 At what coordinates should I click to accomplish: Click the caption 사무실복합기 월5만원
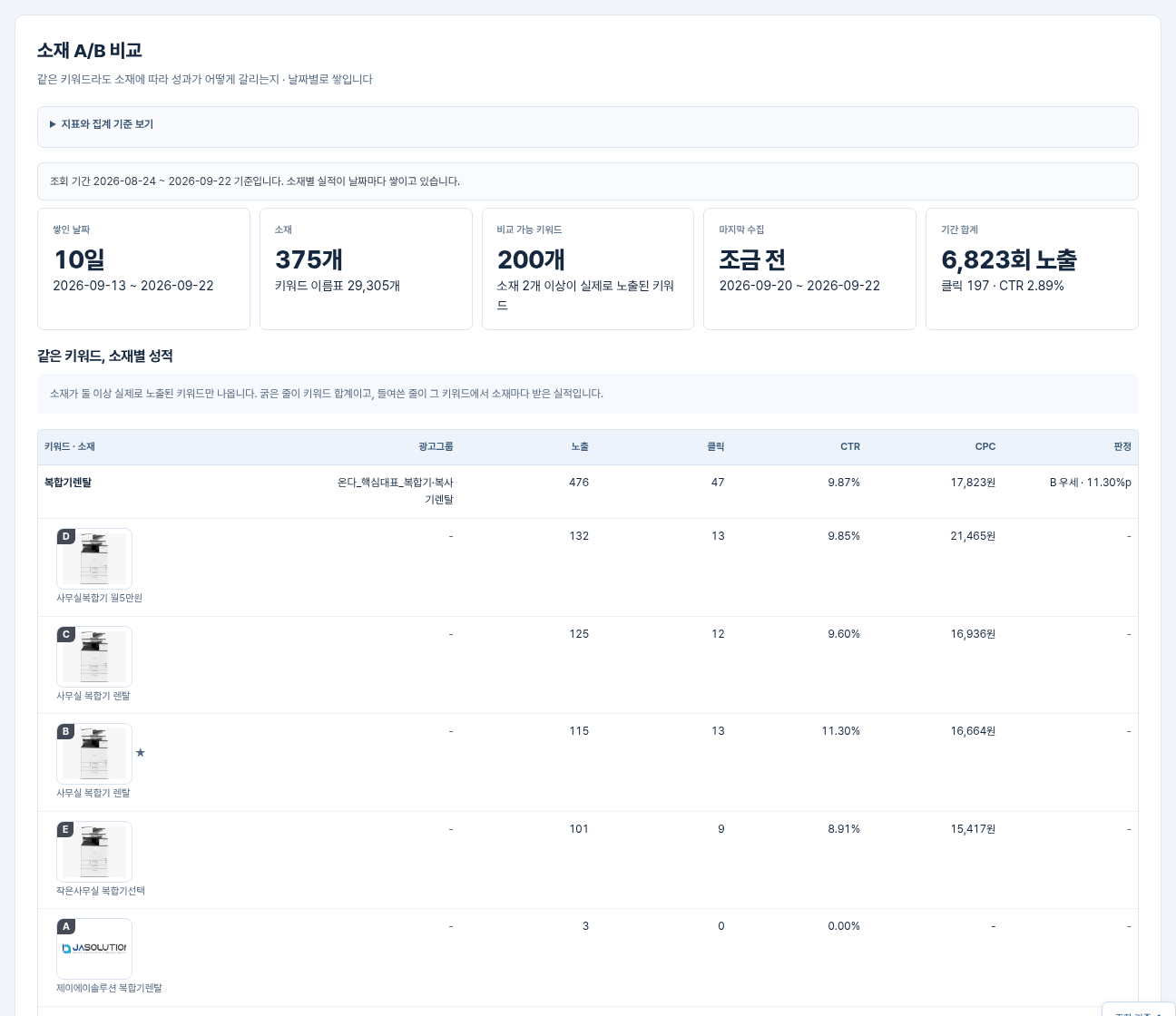coord(99,598)
